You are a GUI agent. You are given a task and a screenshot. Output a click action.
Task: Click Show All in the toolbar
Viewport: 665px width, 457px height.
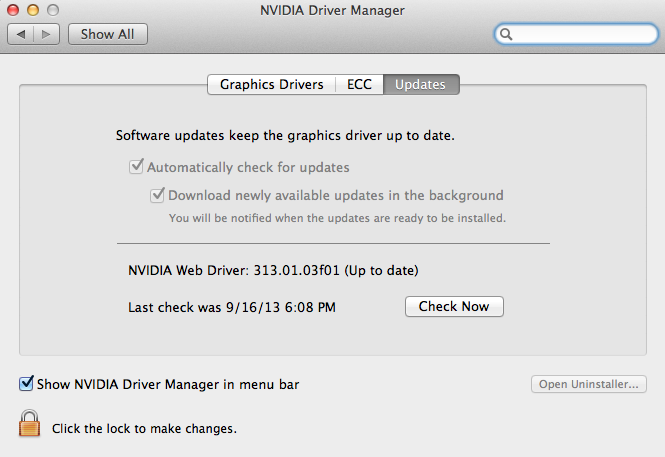point(108,34)
